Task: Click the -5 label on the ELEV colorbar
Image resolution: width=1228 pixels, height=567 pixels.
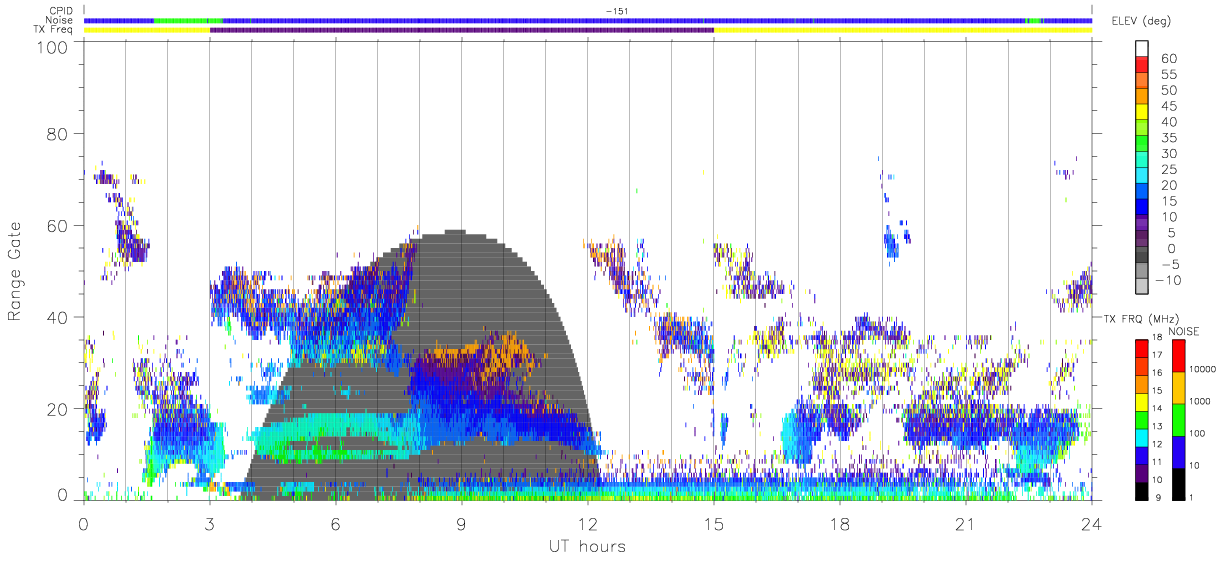Action: pyautogui.click(x=1169, y=264)
